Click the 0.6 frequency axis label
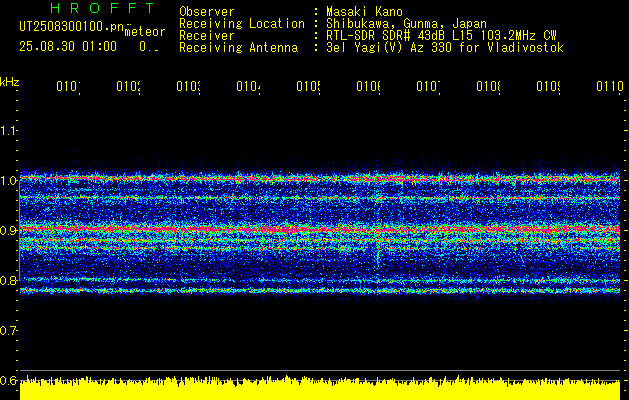Screen dimensions: 629x400 coord(8,380)
